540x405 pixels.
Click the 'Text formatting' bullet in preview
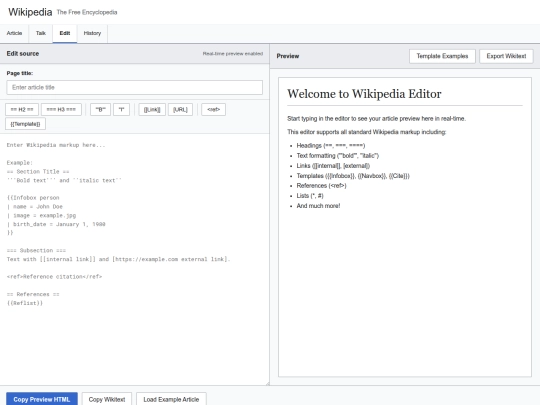click(x=338, y=156)
